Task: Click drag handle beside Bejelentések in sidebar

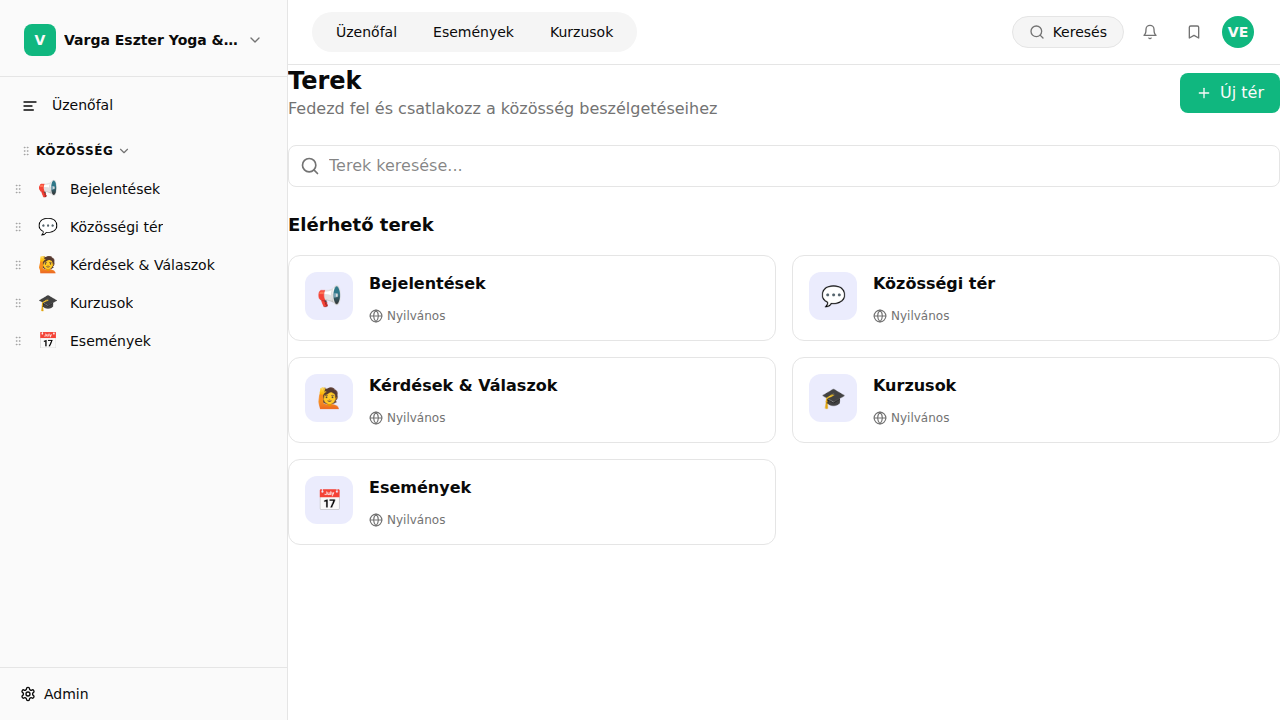Action: click(x=18, y=189)
